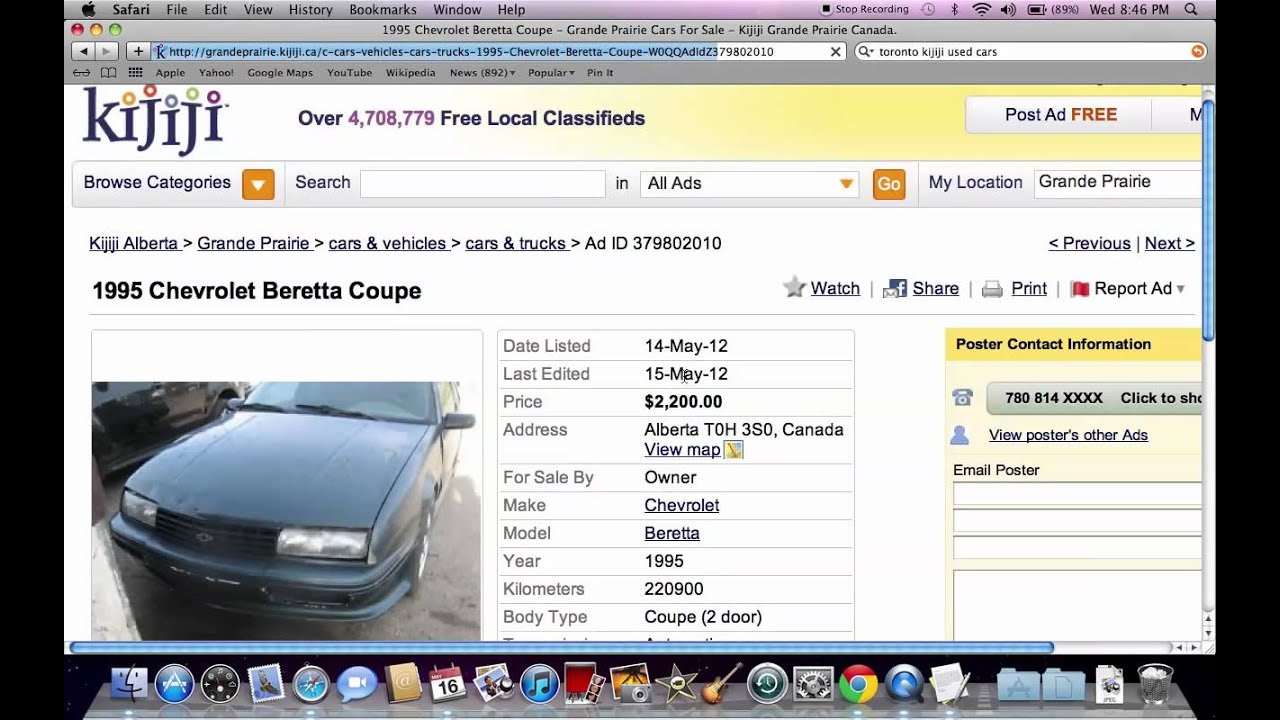Reveal phone number via Click to show

[1093, 398]
